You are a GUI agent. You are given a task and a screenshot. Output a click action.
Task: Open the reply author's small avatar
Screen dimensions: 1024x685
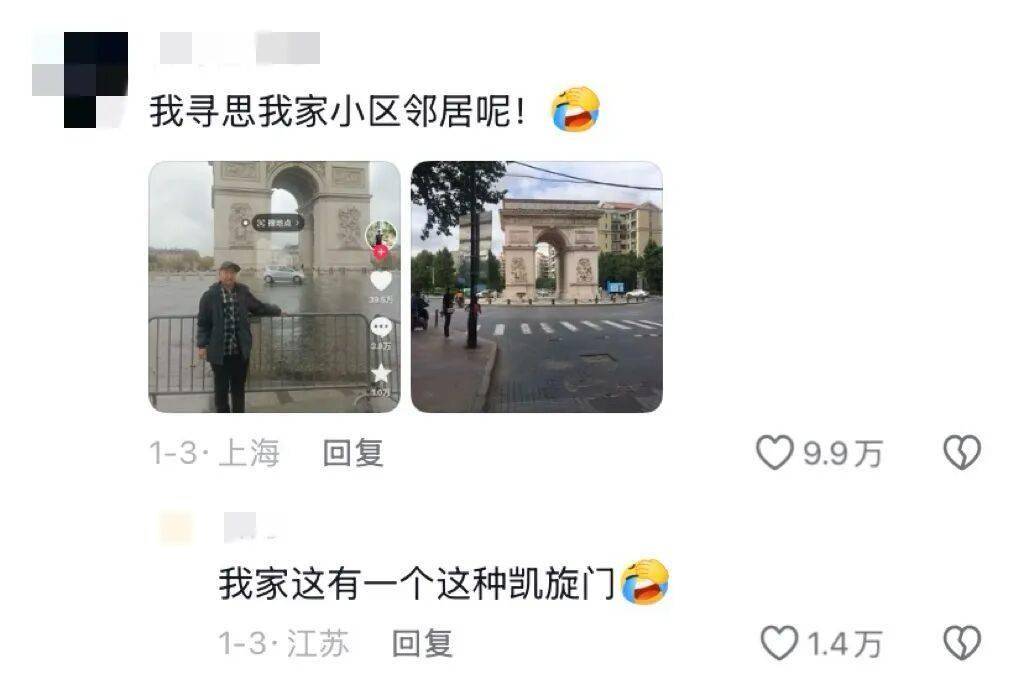[x=176, y=527]
